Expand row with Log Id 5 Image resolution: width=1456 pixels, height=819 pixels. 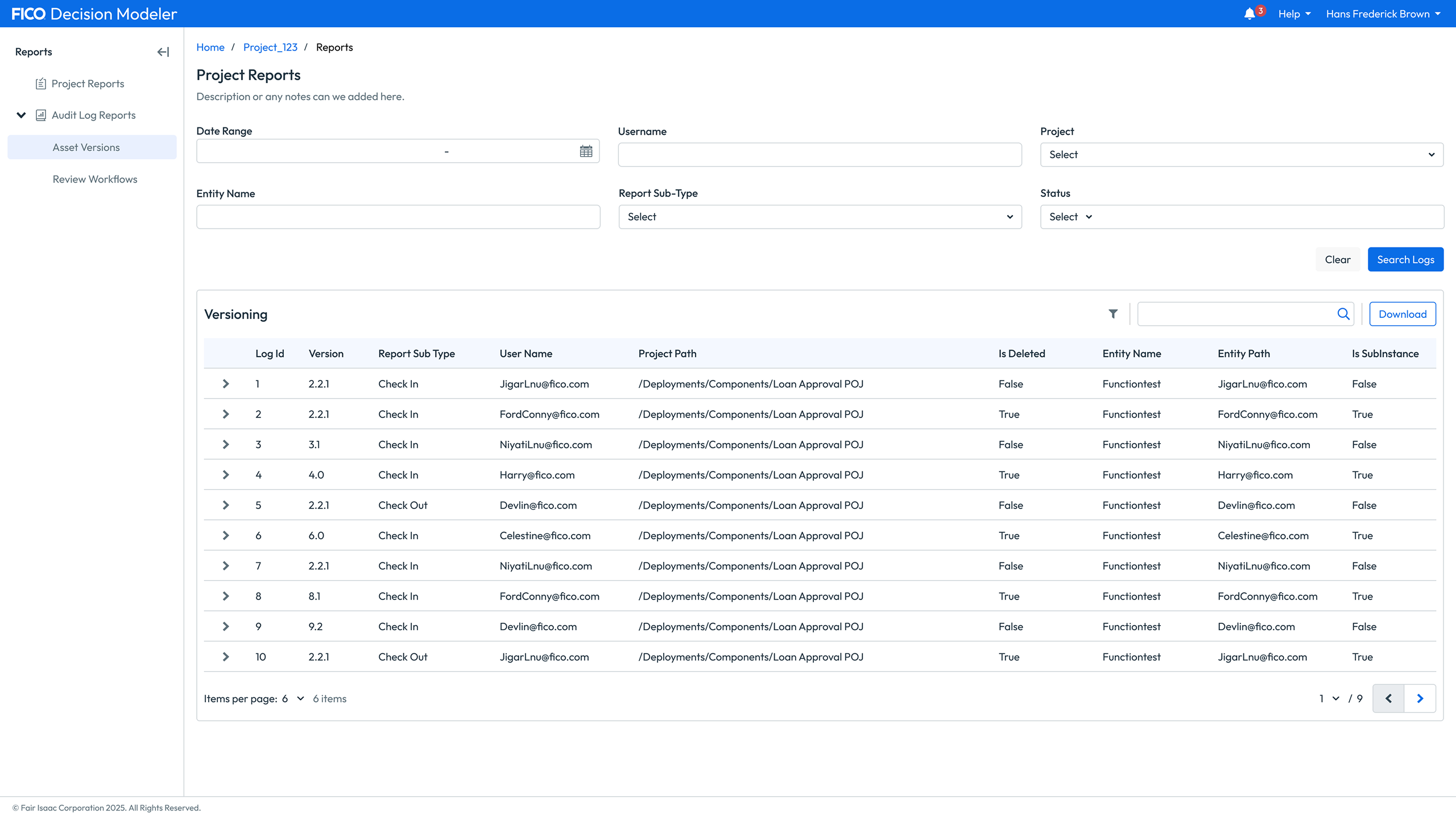click(x=226, y=505)
